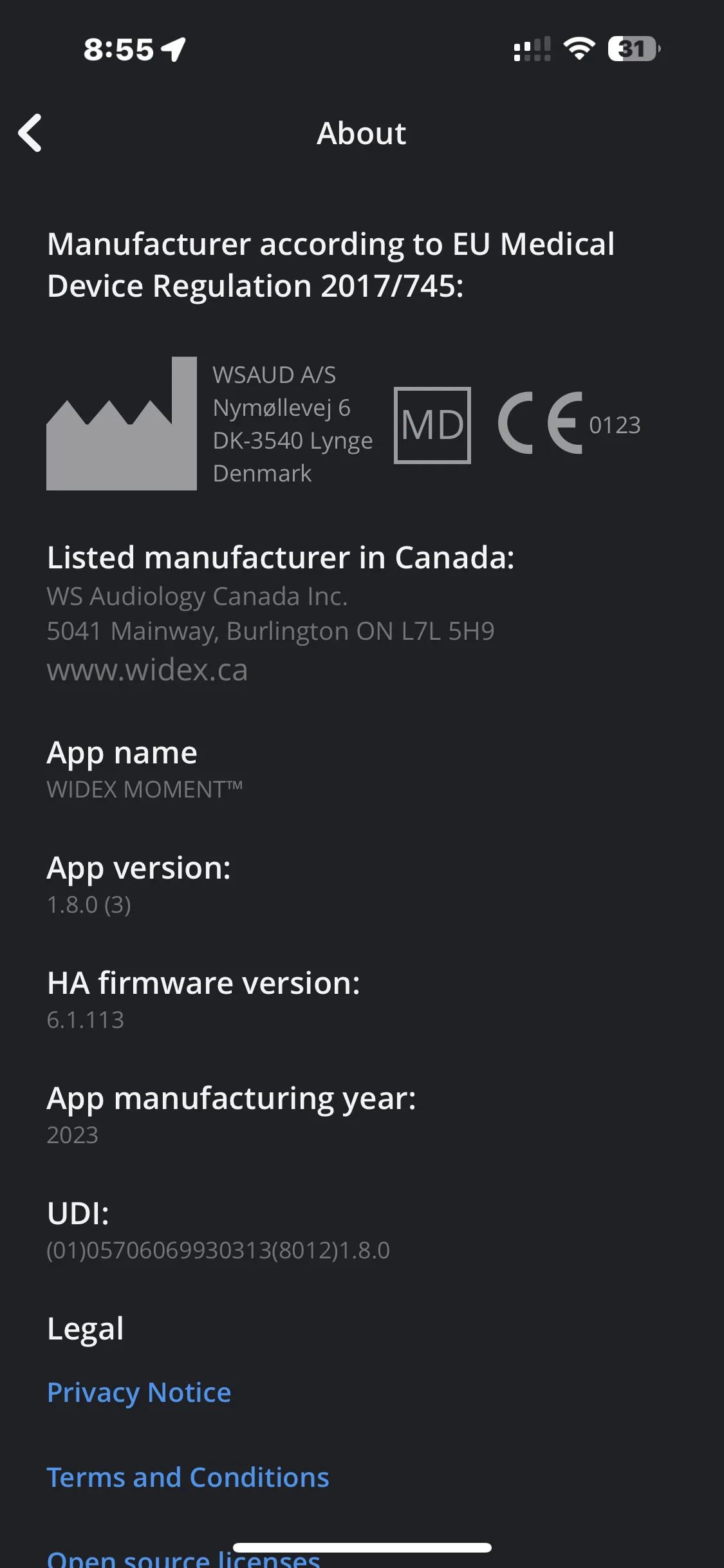
Task: Open the Privacy Notice link
Action: tap(139, 1392)
